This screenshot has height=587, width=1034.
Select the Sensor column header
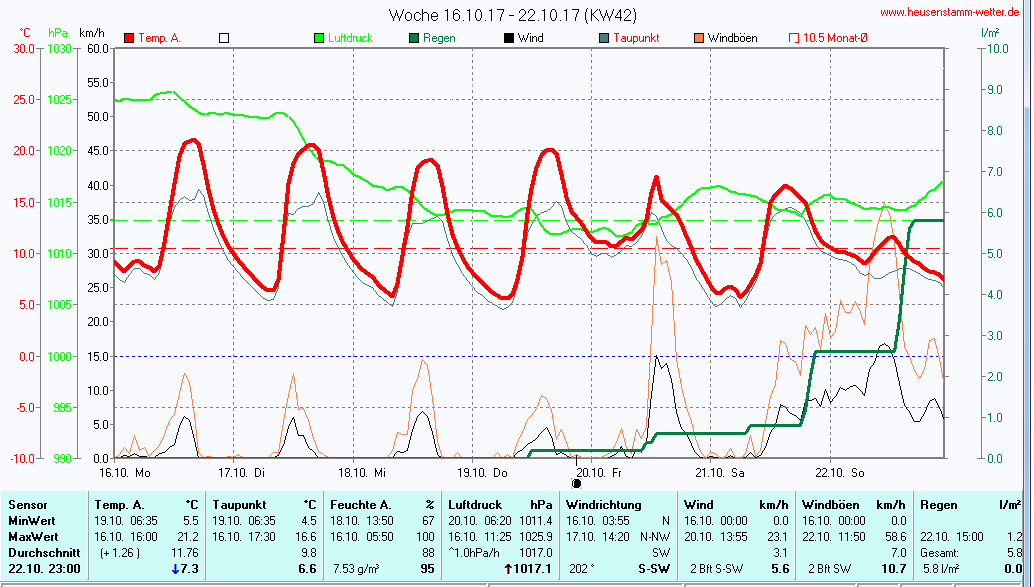click(29, 505)
